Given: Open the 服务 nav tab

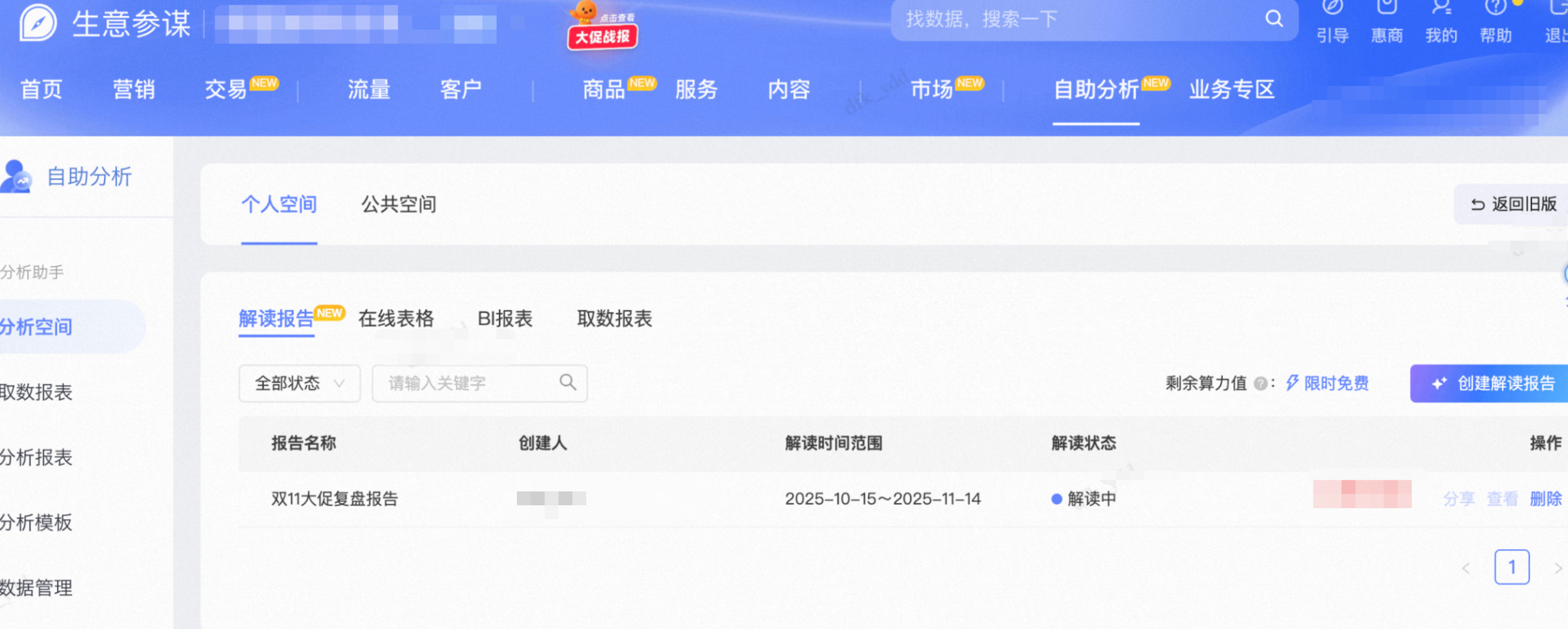Looking at the screenshot, I should [x=696, y=90].
